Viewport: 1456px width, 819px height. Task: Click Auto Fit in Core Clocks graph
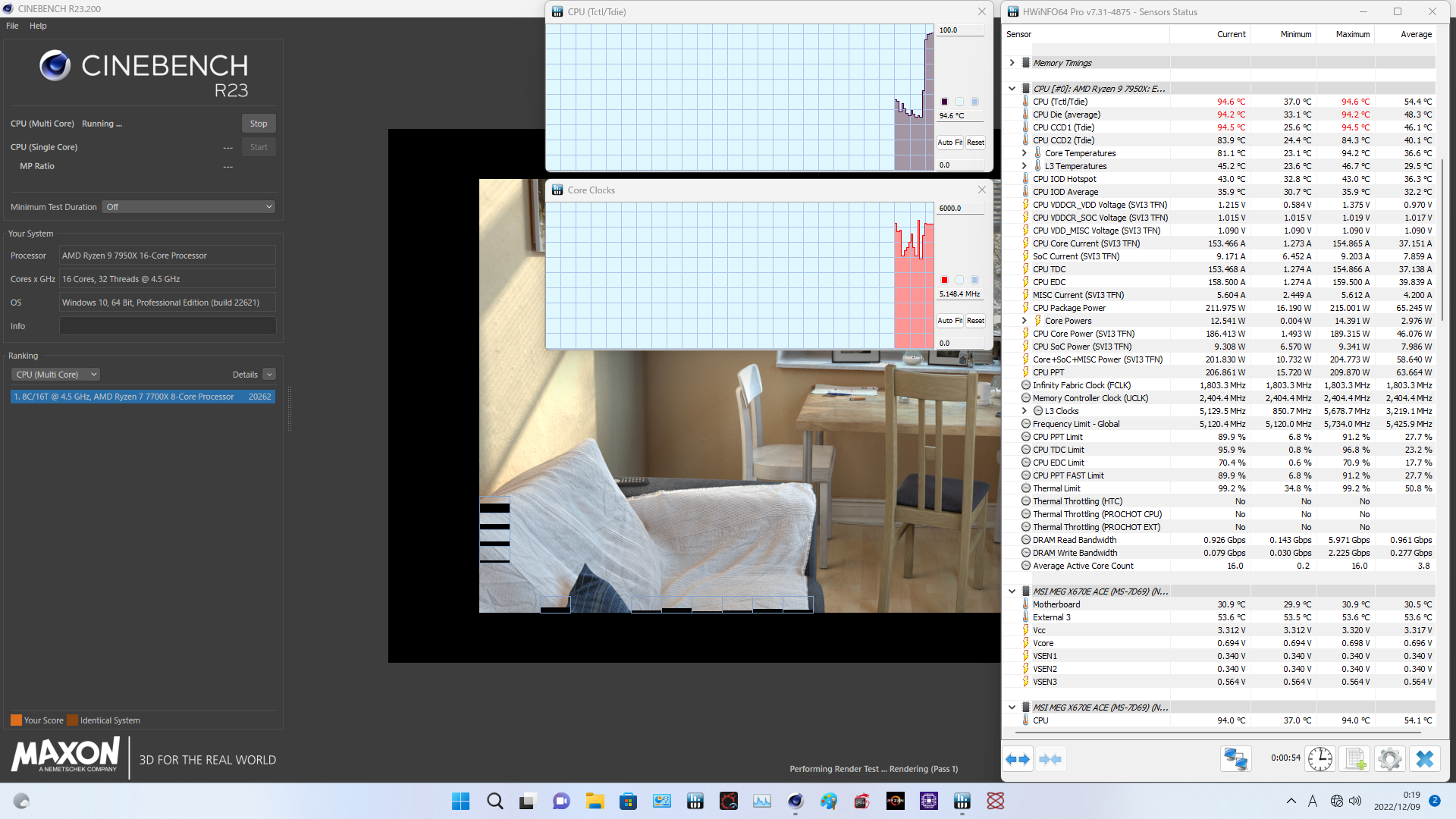point(949,321)
